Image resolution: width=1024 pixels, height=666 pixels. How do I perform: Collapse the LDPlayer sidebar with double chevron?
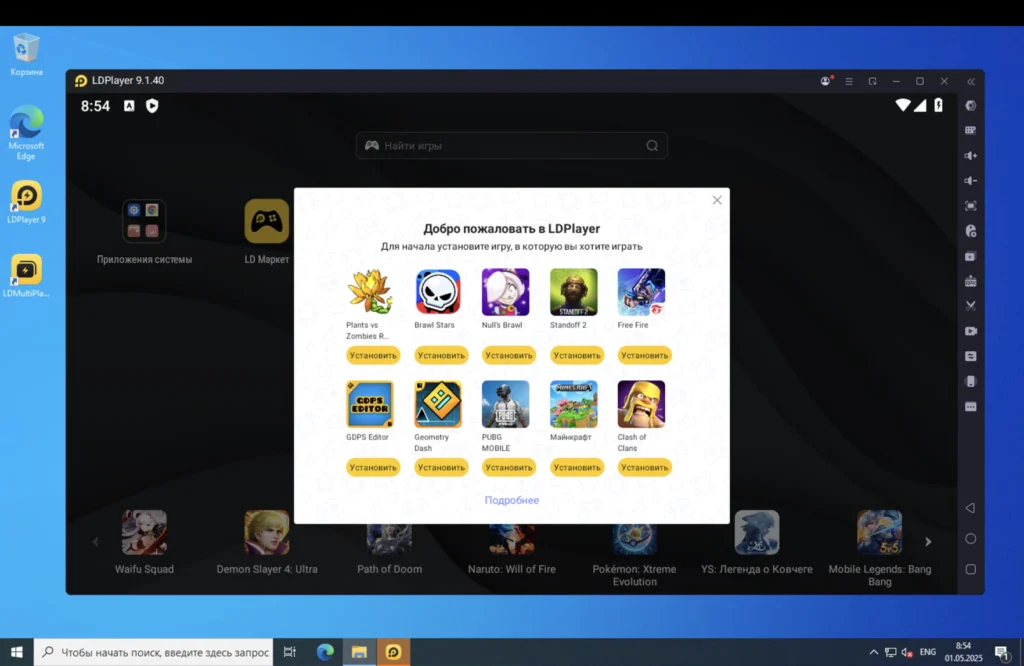click(971, 82)
